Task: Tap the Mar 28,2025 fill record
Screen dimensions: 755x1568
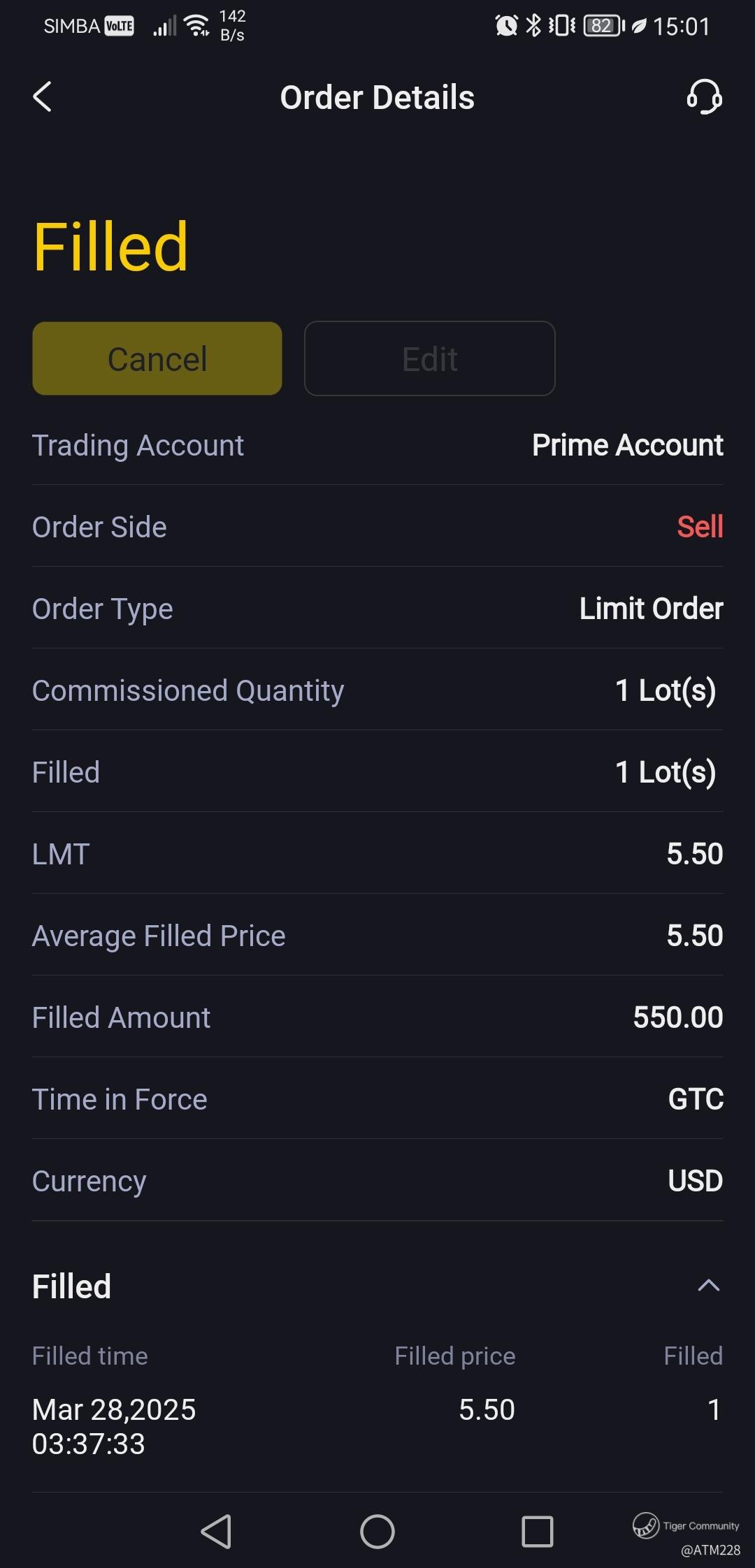Action: 114,1426
